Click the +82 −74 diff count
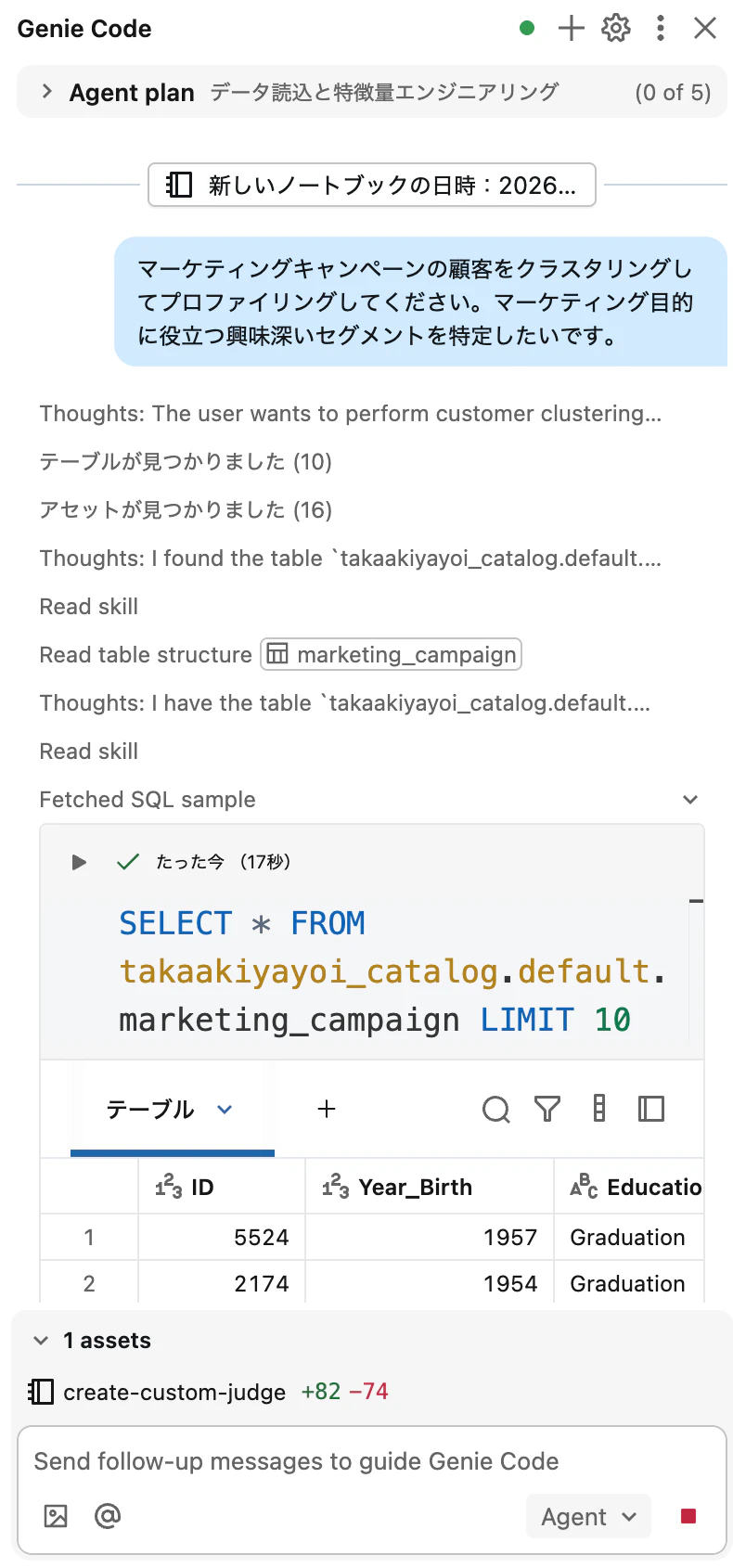 coord(345,1392)
